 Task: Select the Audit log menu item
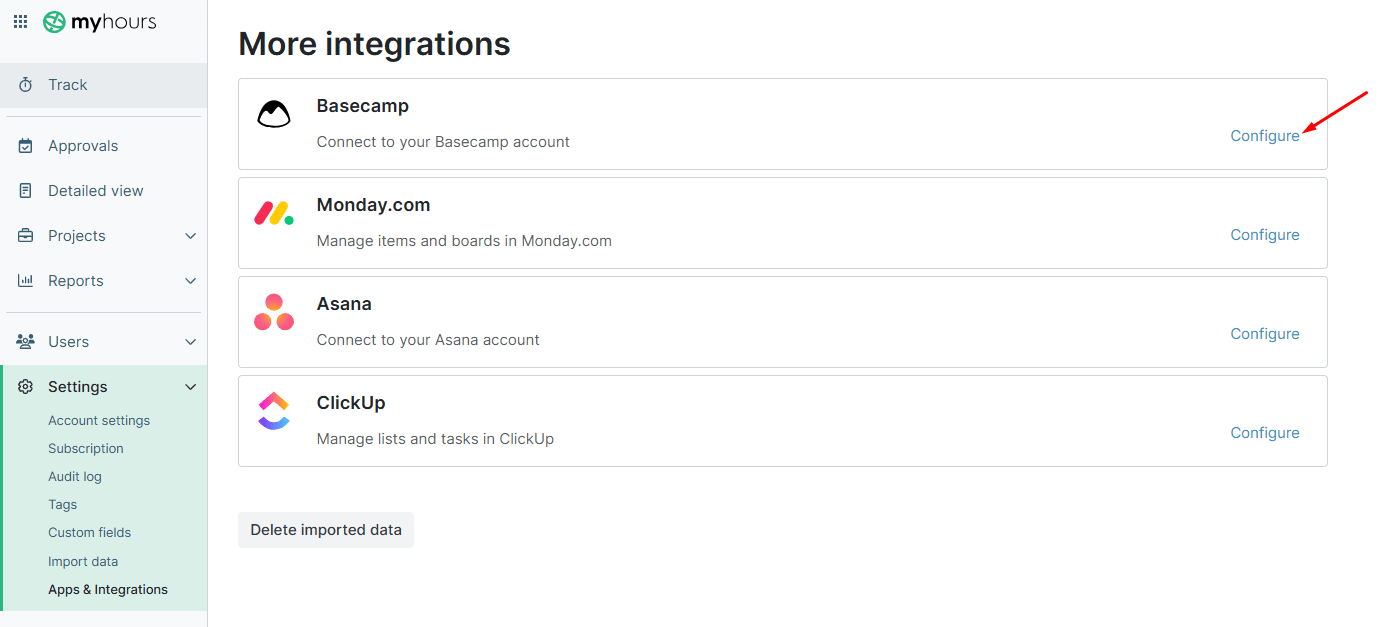(74, 476)
